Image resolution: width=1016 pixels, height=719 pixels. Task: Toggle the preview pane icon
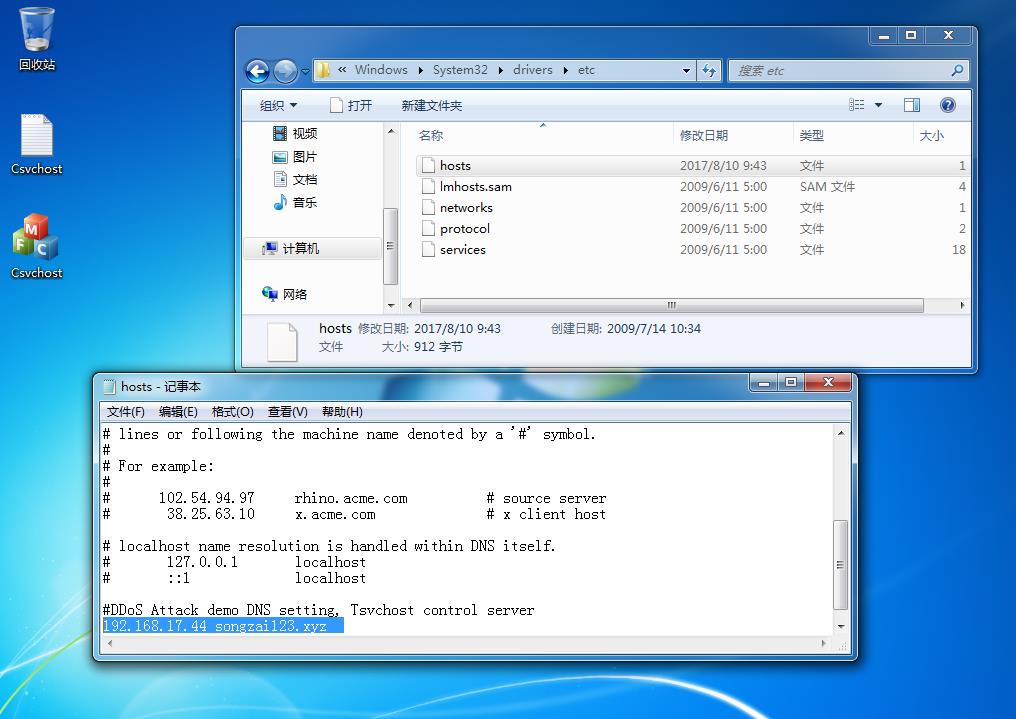click(x=911, y=105)
